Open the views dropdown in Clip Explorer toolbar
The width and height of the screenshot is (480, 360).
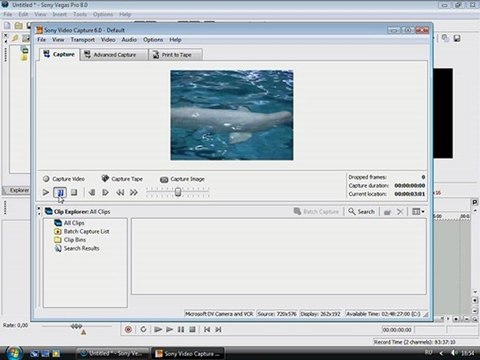[418, 212]
